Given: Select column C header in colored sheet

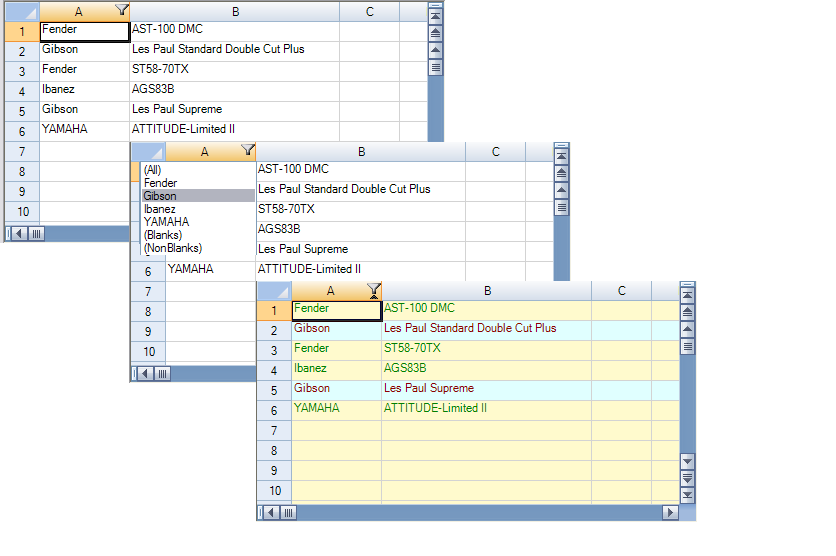Looking at the screenshot, I should 622,291.
